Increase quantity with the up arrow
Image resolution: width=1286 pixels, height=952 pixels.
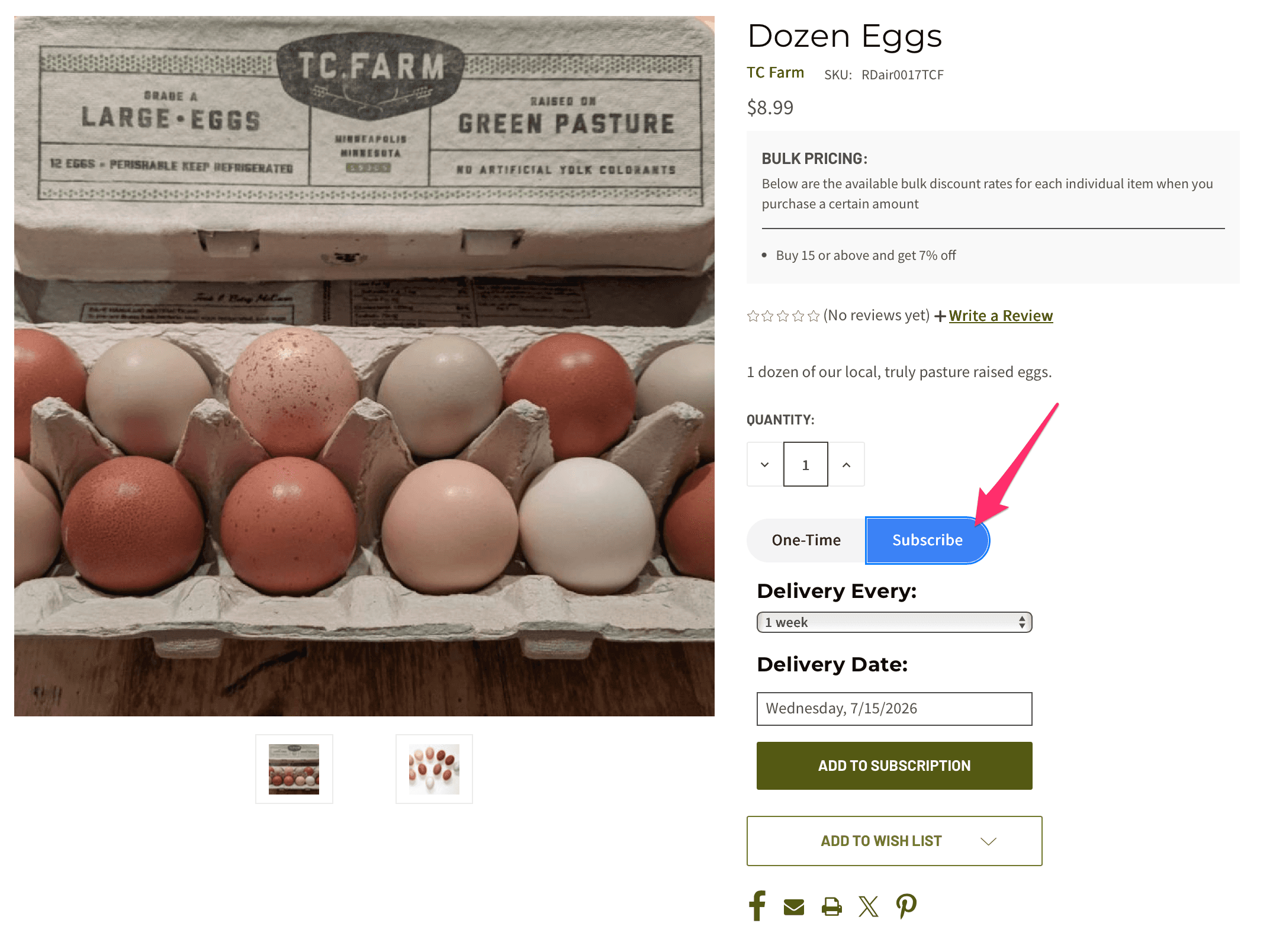(x=847, y=465)
